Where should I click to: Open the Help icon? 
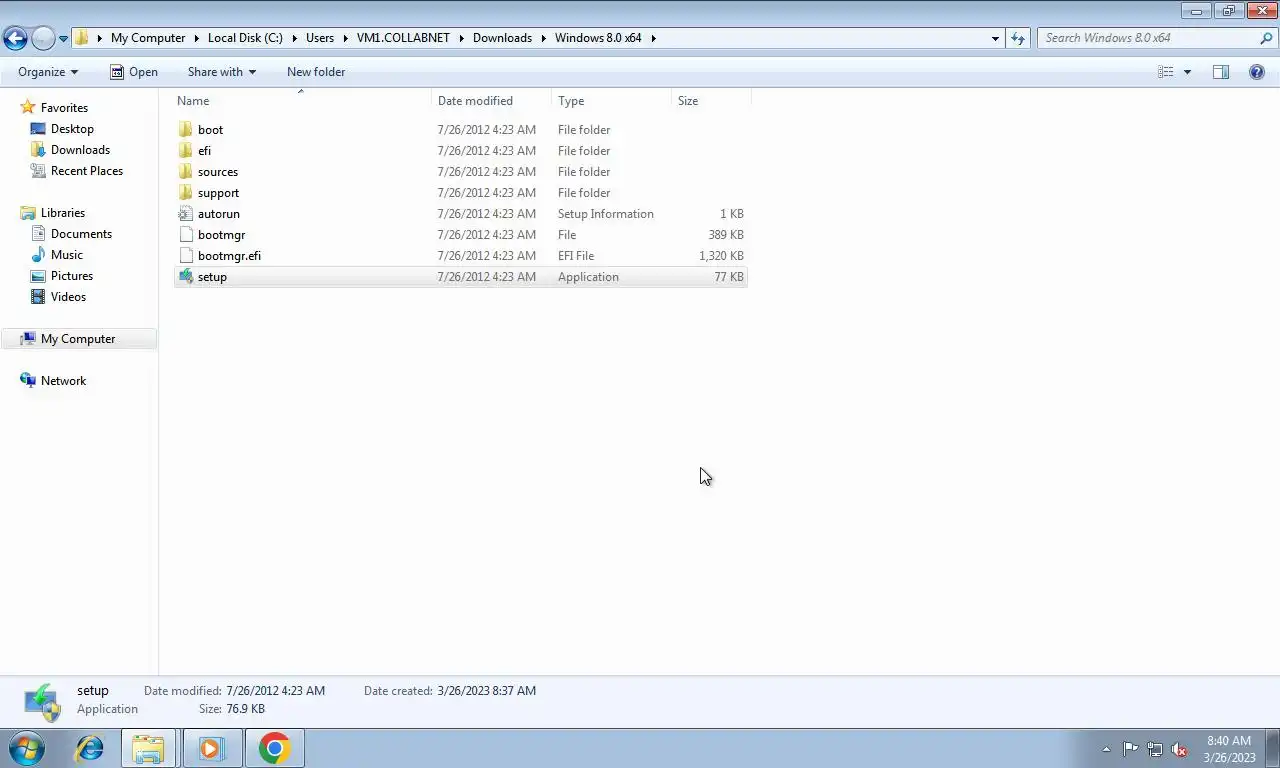1257,72
